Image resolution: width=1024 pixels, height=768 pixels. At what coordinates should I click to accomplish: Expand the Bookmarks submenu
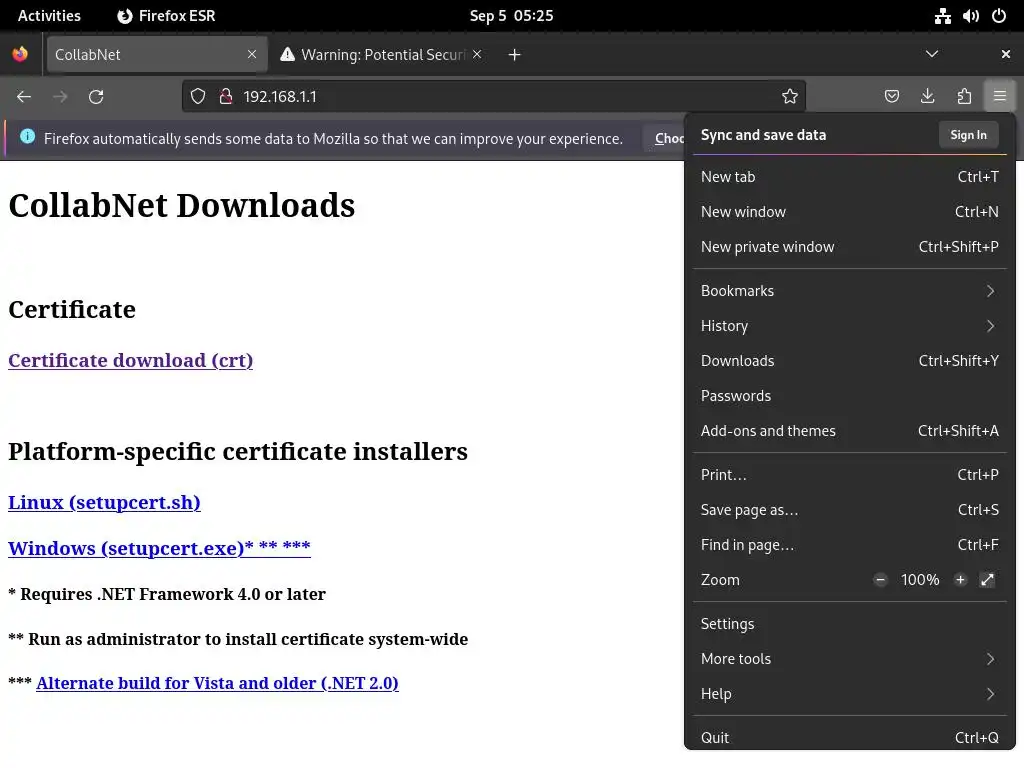coord(850,291)
